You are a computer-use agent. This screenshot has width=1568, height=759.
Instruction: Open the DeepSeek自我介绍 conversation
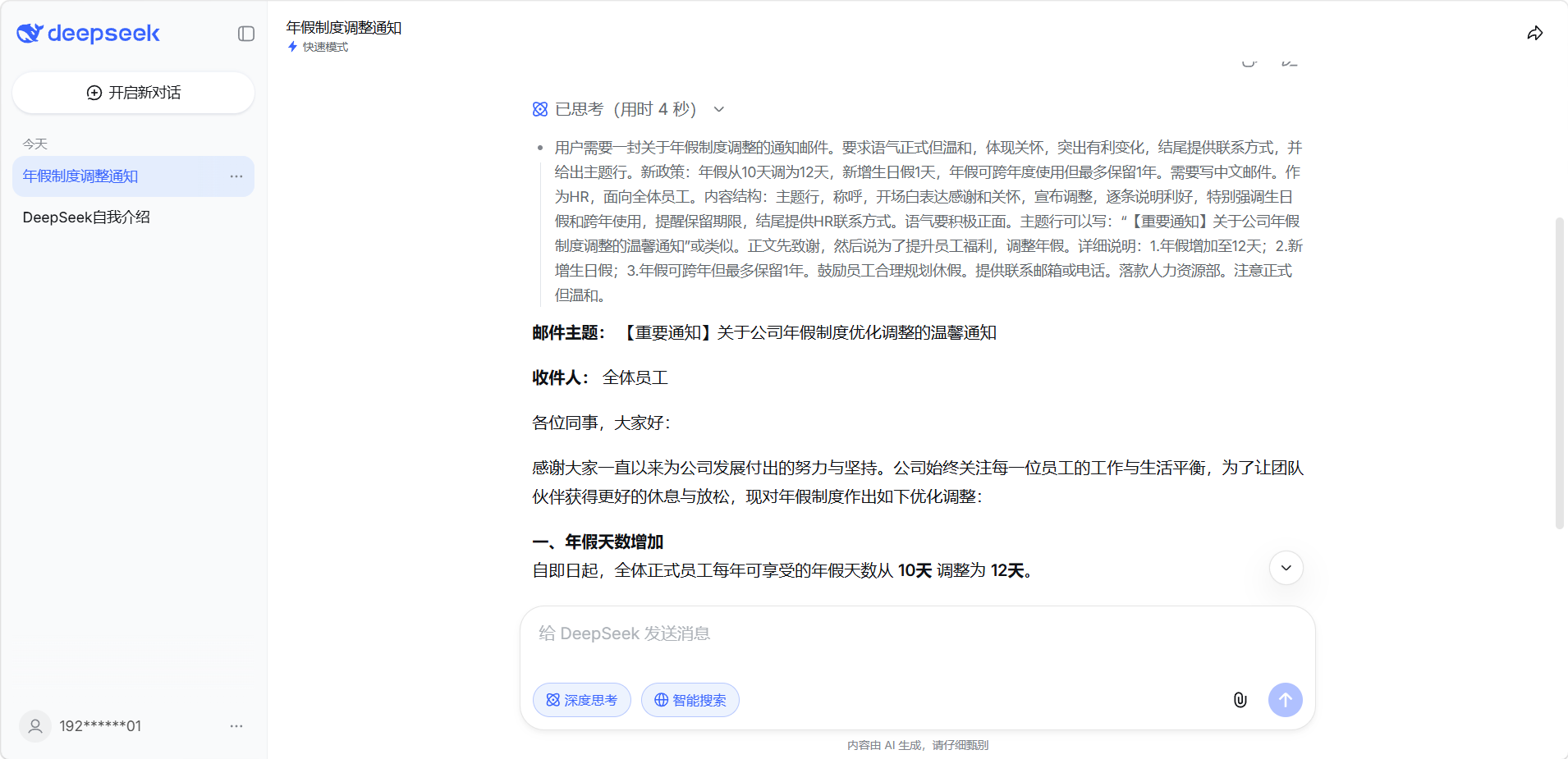pyautogui.click(x=86, y=217)
